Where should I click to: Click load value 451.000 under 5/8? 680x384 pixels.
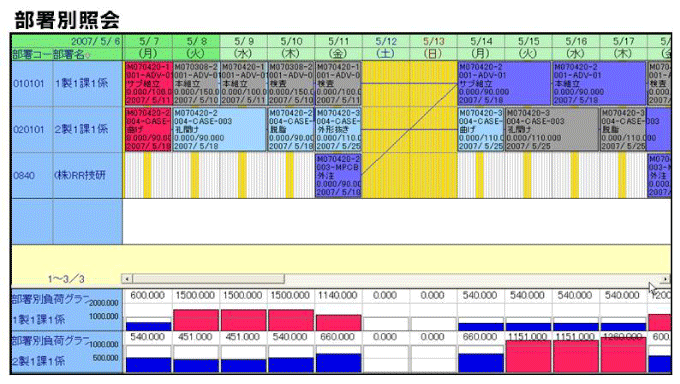coord(195,337)
